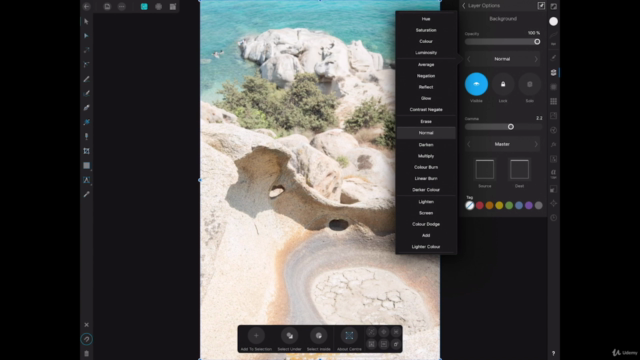
Task: Toggle Solo for the layer
Action: tap(529, 84)
